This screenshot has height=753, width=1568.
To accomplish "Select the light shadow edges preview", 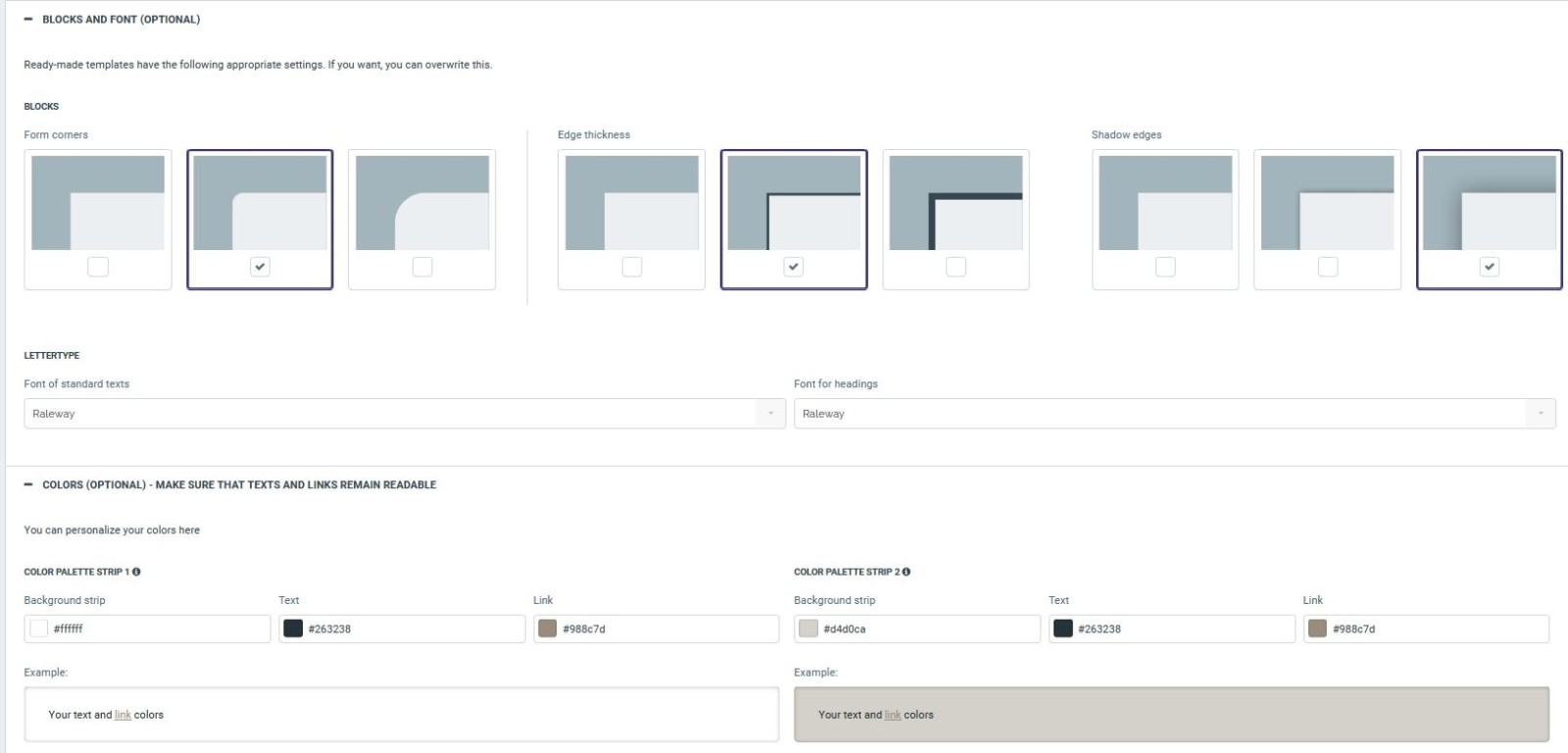I will pyautogui.click(x=1327, y=202).
